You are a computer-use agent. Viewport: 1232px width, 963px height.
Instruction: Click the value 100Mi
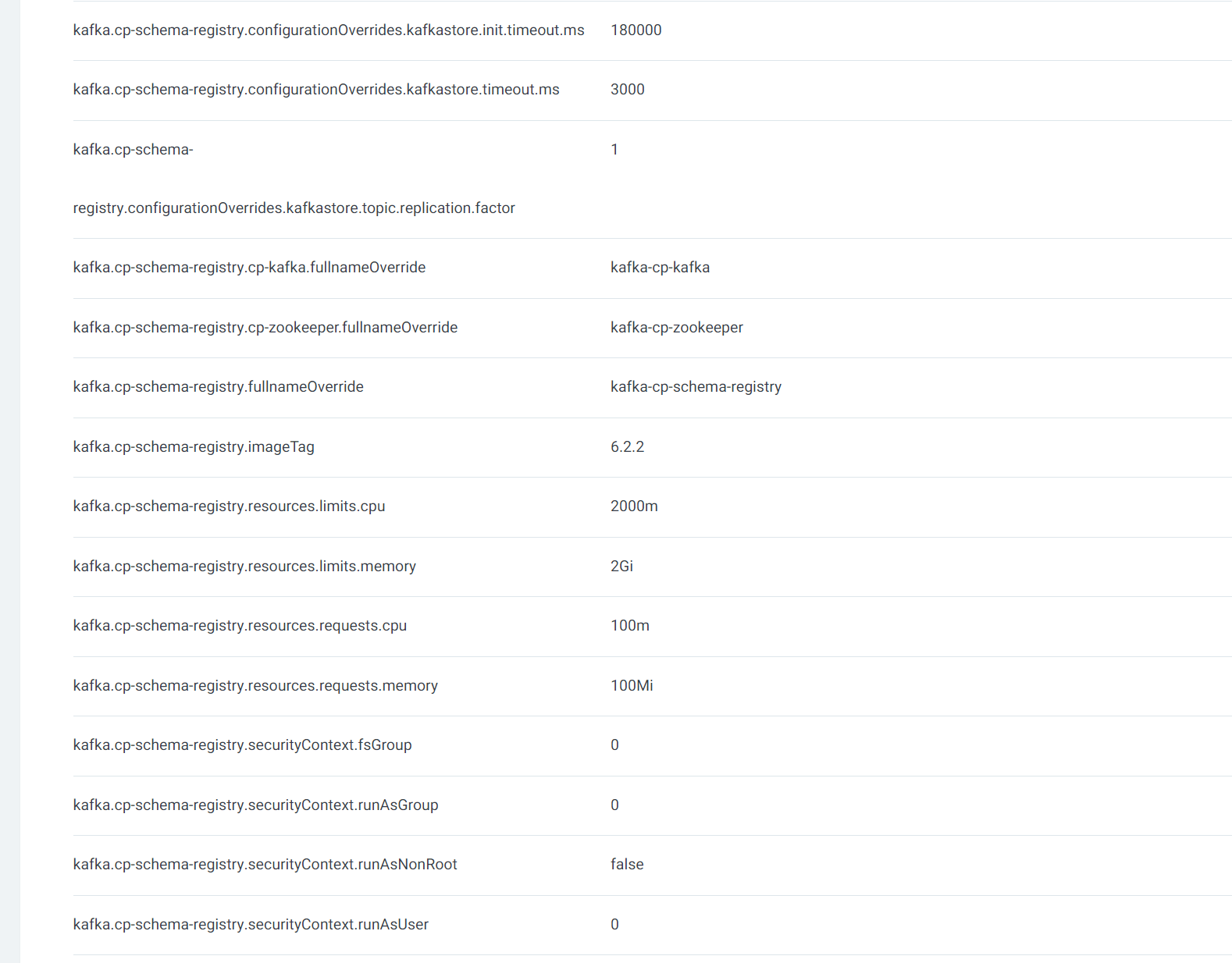tap(632, 686)
